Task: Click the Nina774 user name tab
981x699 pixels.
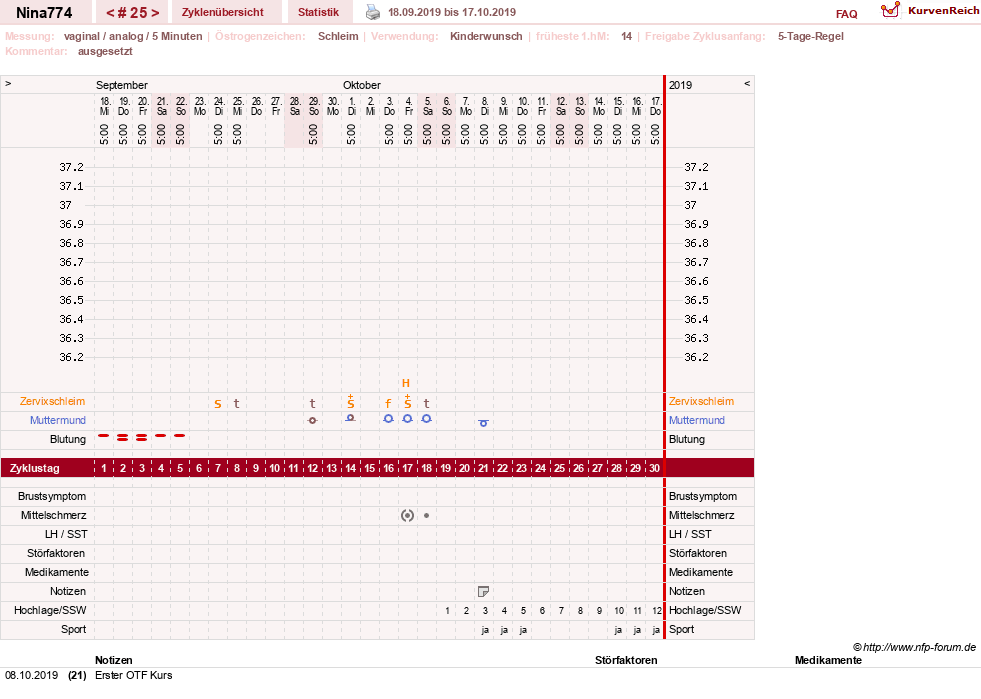Action: (44, 13)
